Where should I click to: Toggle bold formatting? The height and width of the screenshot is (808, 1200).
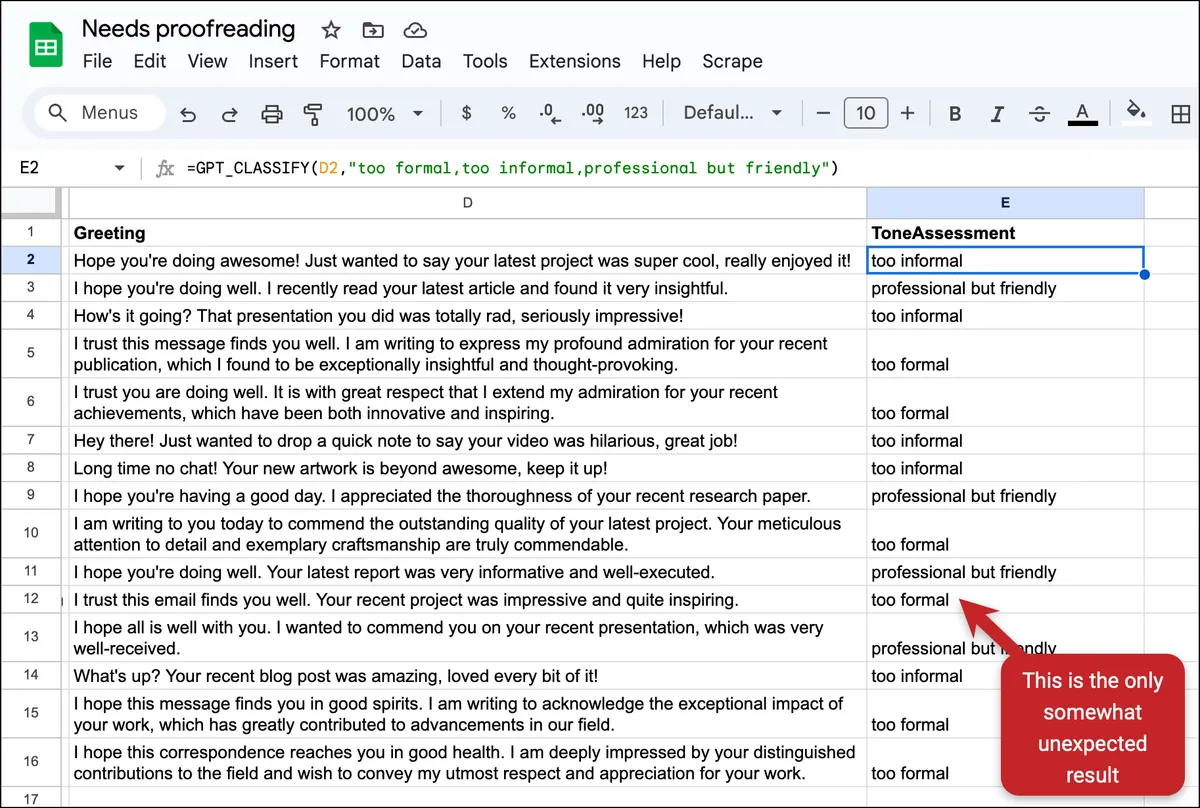click(955, 114)
